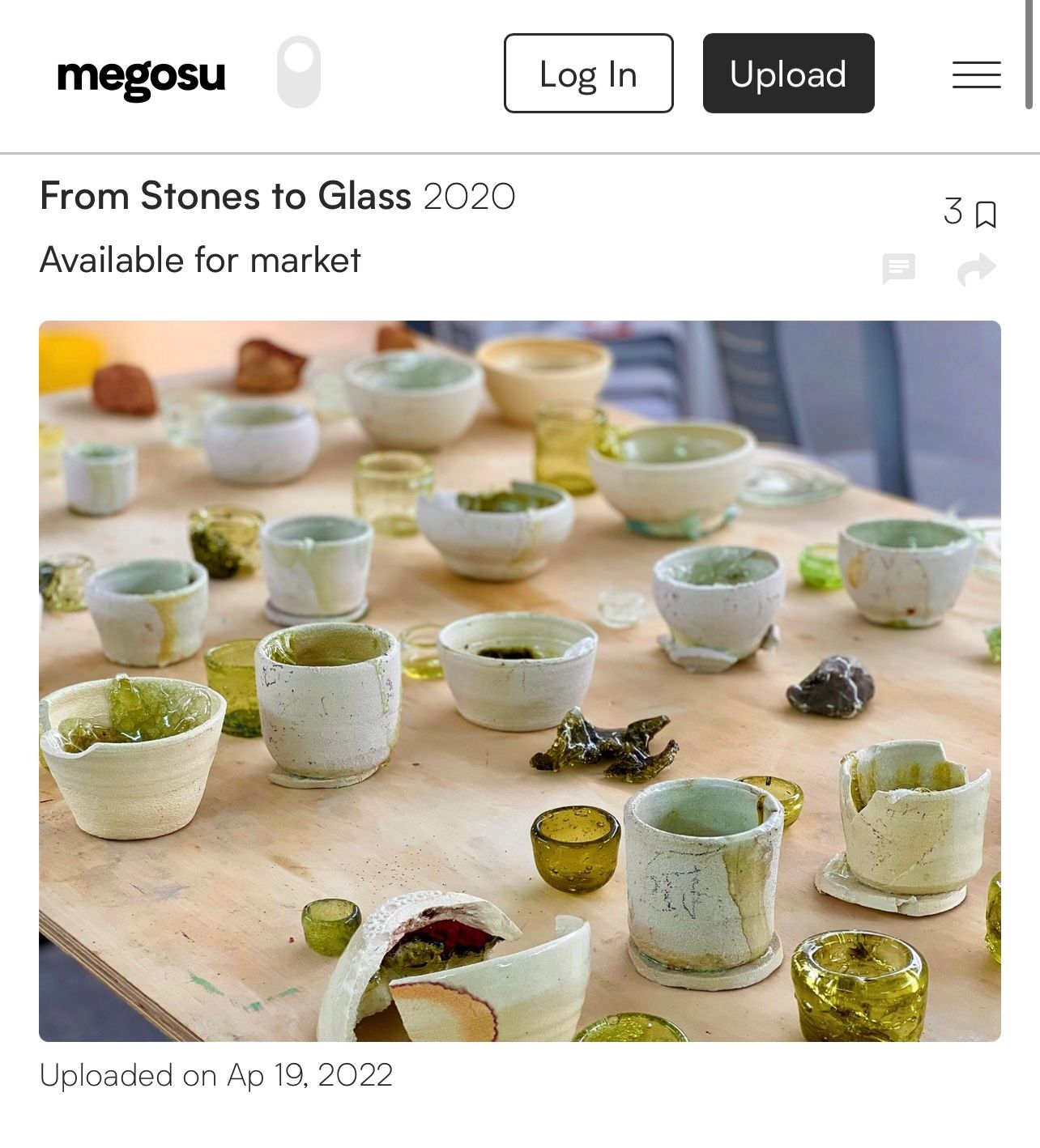Click the Uploaded on Ap 19, 2022 text

(x=216, y=1075)
